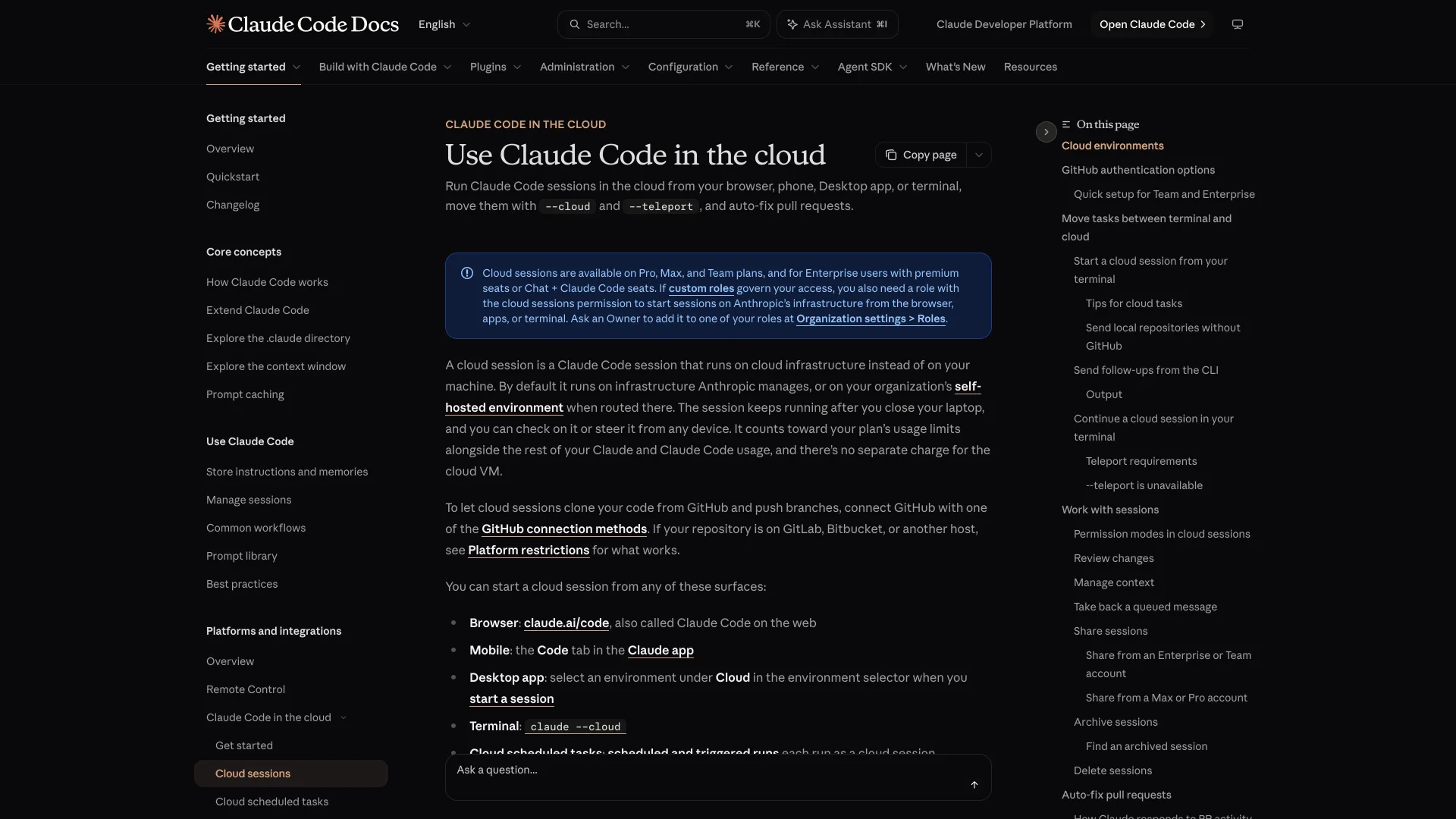The width and height of the screenshot is (1456, 819).
Task: Open the Get started sidebar item
Action: [244, 745]
